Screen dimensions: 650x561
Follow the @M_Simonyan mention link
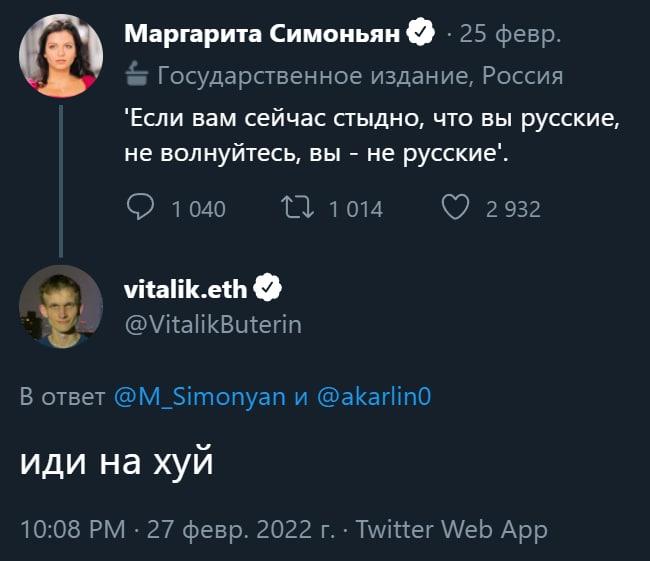[199, 397]
